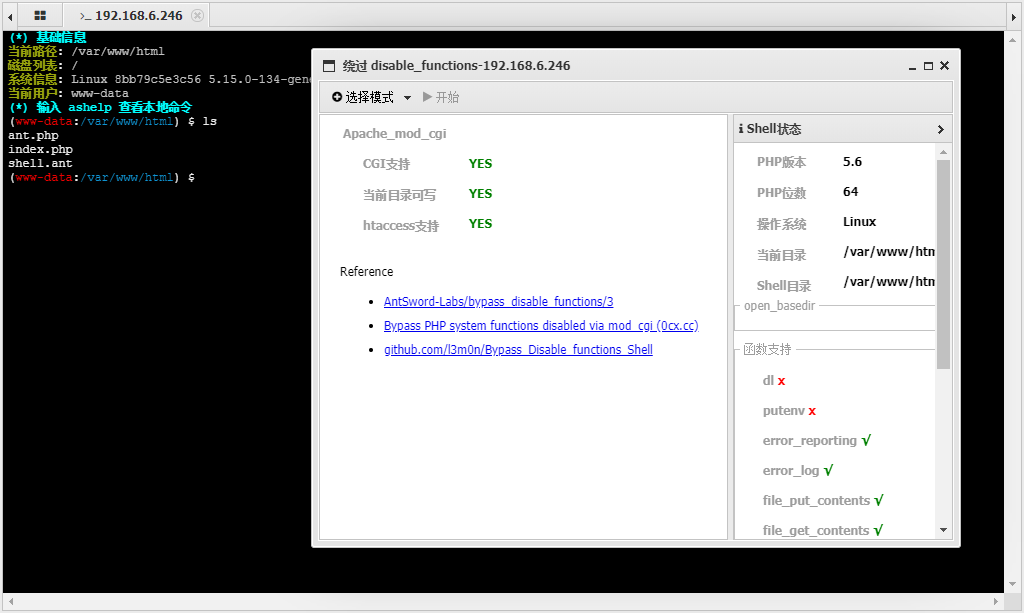
Task: Close the disable_functions bypass dialog
Action: point(944,66)
